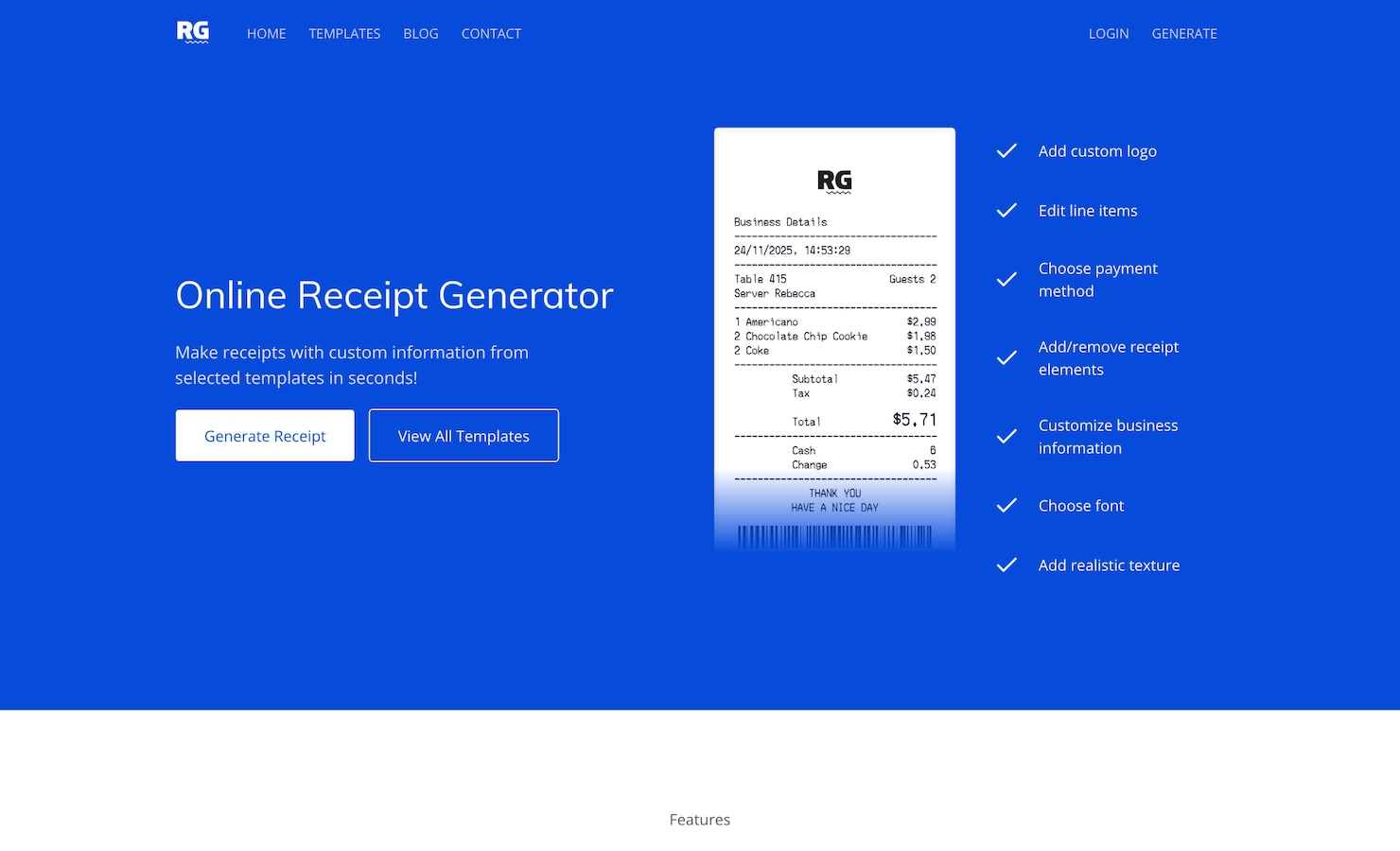The width and height of the screenshot is (1400, 851).
Task: Click the checkmark beside 'Choose font'
Action: coord(1006,505)
